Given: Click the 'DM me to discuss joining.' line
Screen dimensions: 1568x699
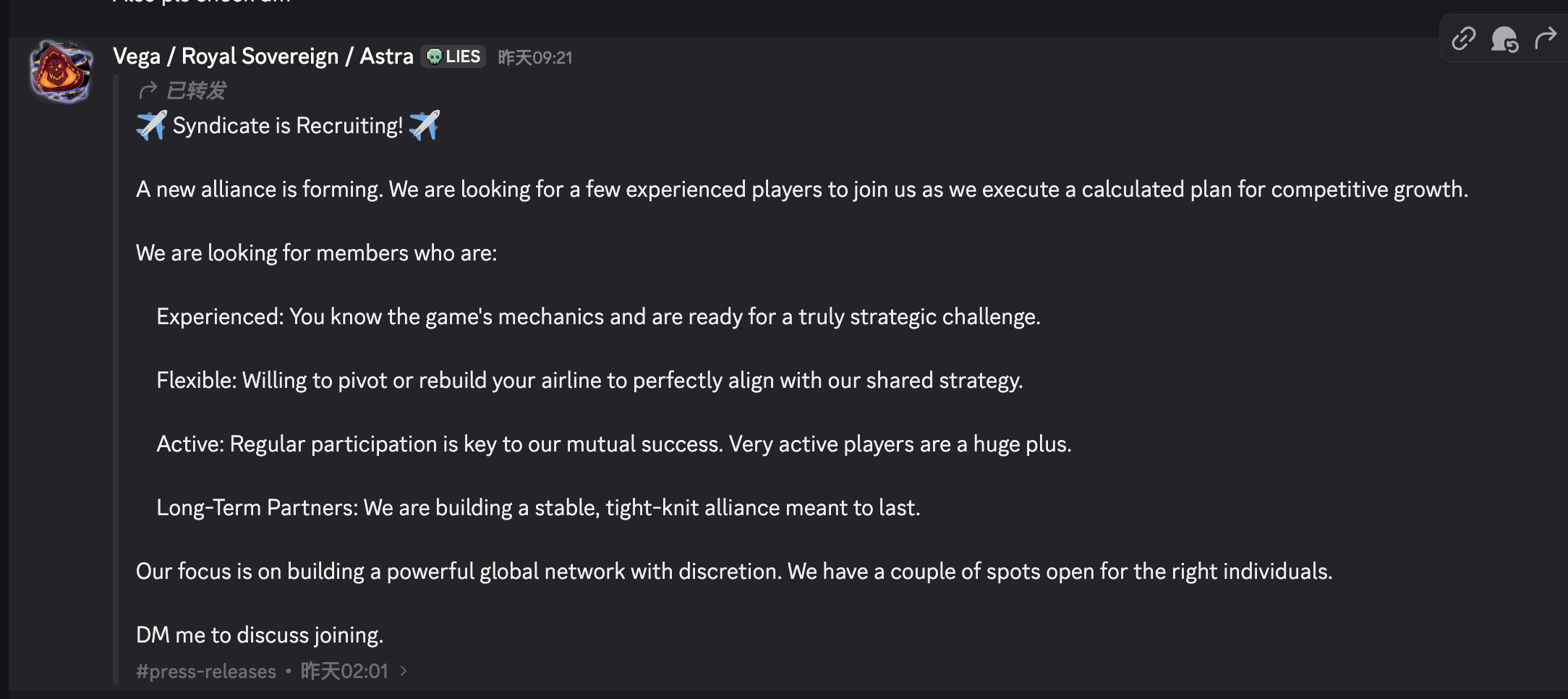Looking at the screenshot, I should (260, 635).
